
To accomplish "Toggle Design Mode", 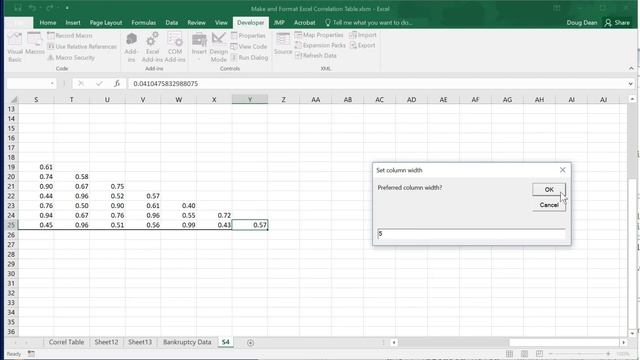I will [x=219, y=47].
